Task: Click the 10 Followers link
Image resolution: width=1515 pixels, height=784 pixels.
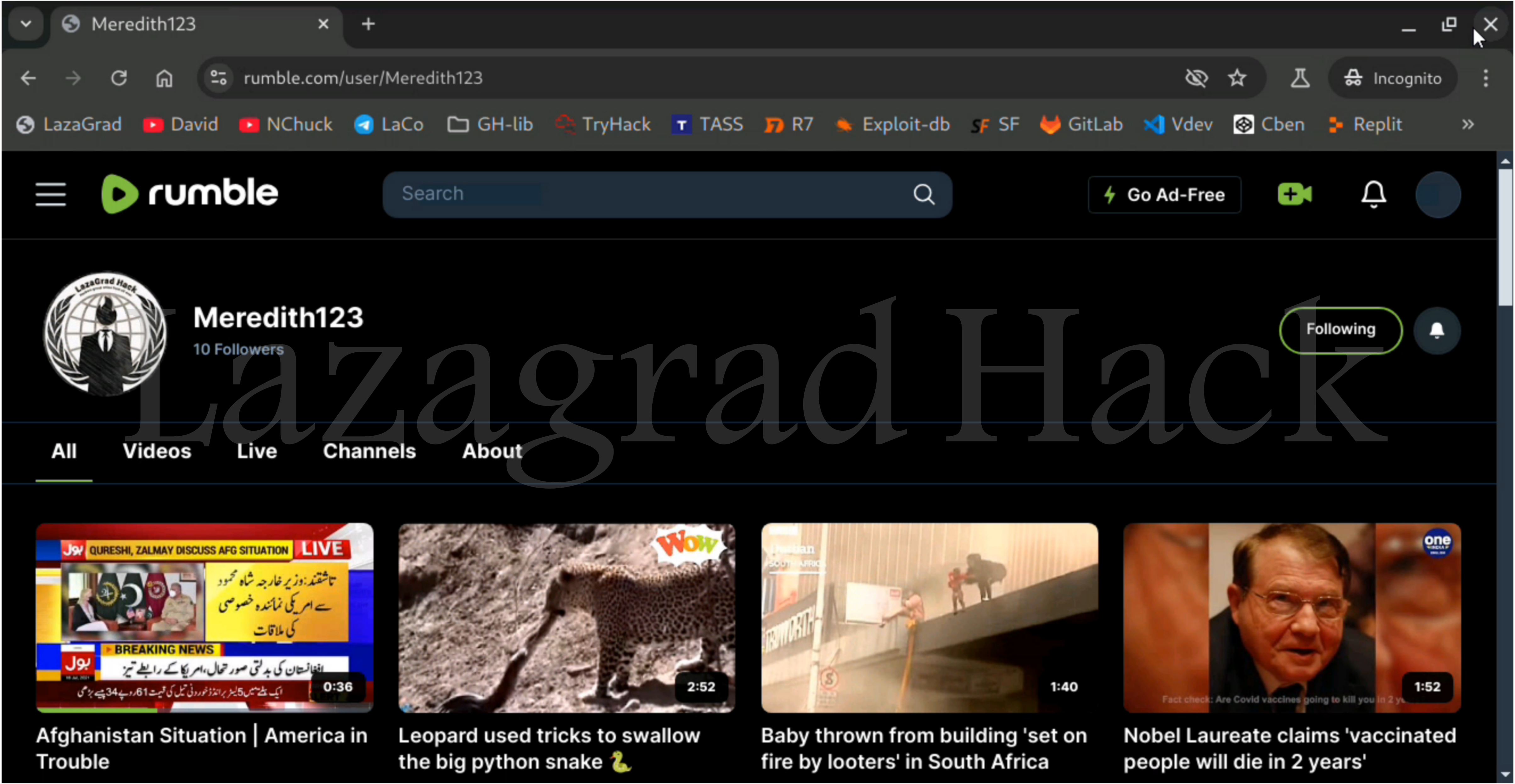Action: click(238, 349)
